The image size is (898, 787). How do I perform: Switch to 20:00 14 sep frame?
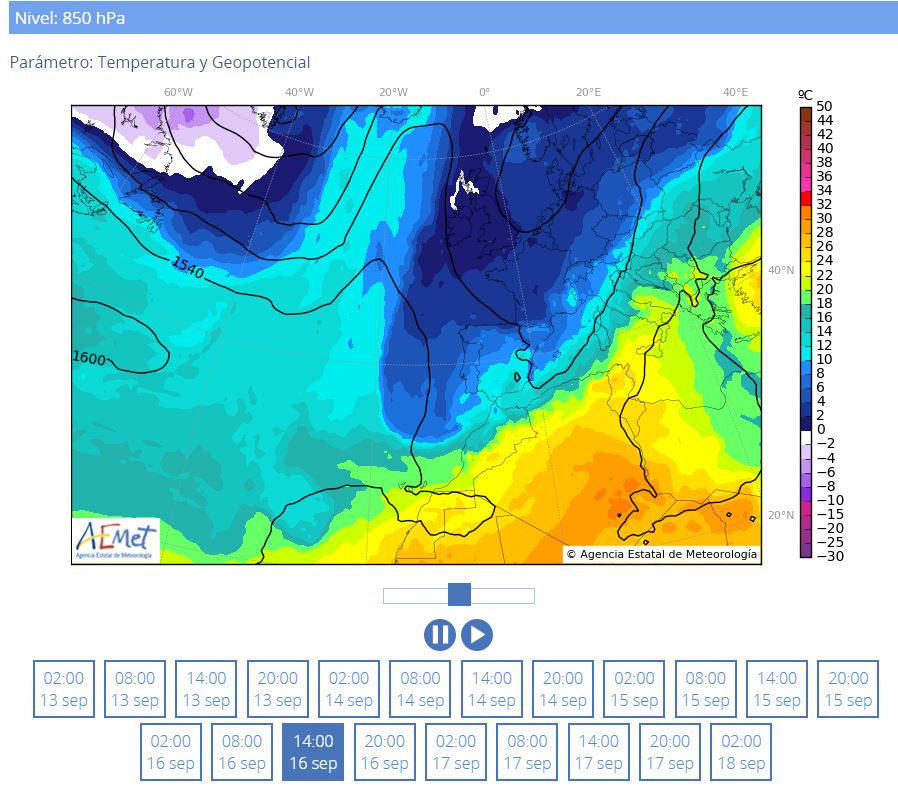point(563,689)
